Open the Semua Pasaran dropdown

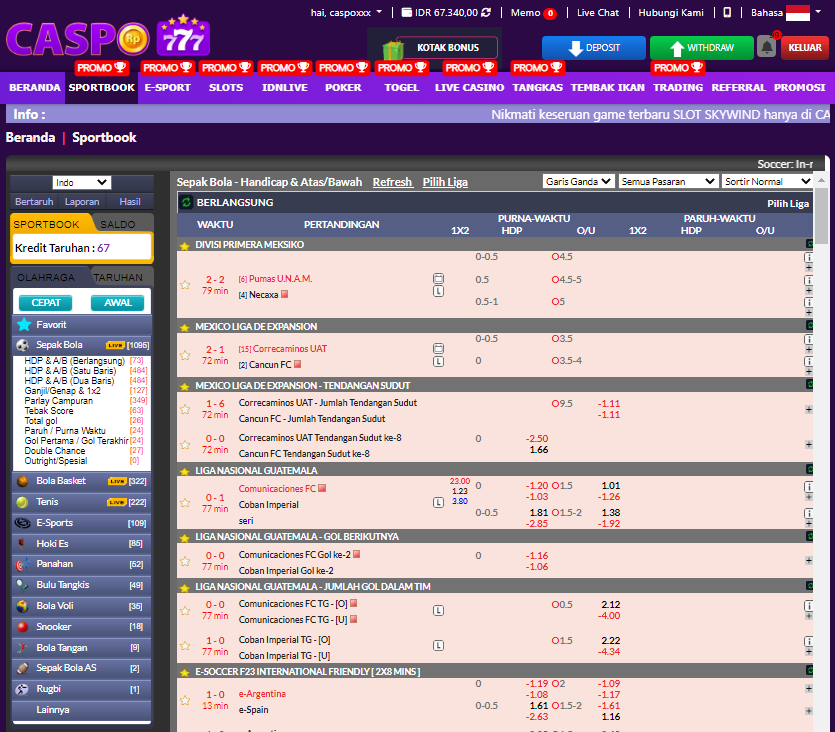click(x=668, y=182)
